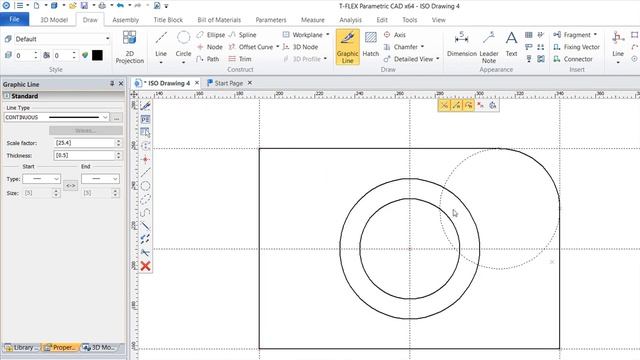
Task: Select the Path tool
Action: 208,59
